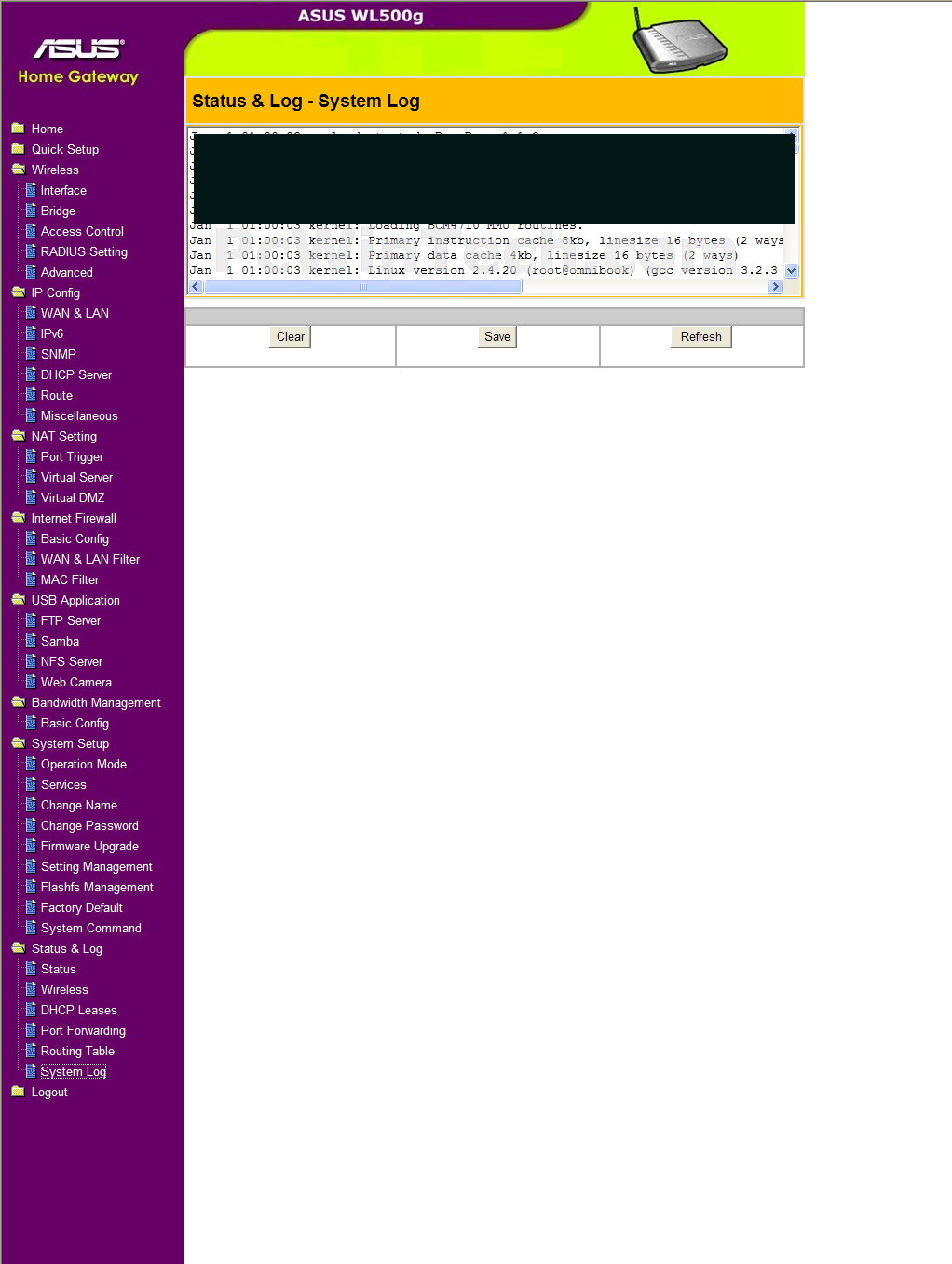Click the page icon beside Bridge
Image resolution: width=952 pixels, height=1264 pixels.
(31, 211)
